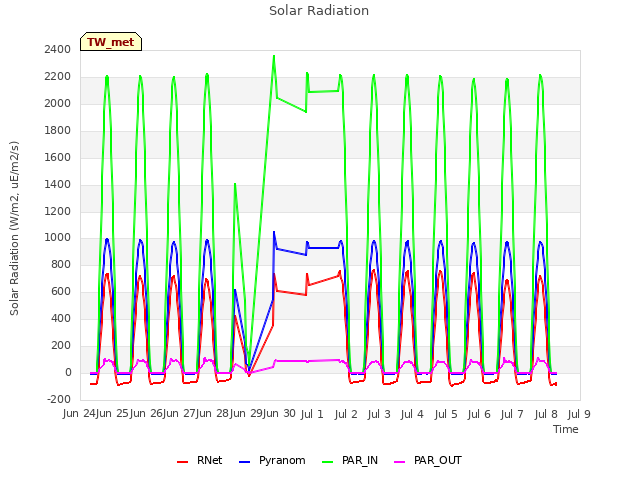The width and height of the screenshot is (640, 480).
Task: Click the 600 y-axis tick label
Action: coord(61,291)
